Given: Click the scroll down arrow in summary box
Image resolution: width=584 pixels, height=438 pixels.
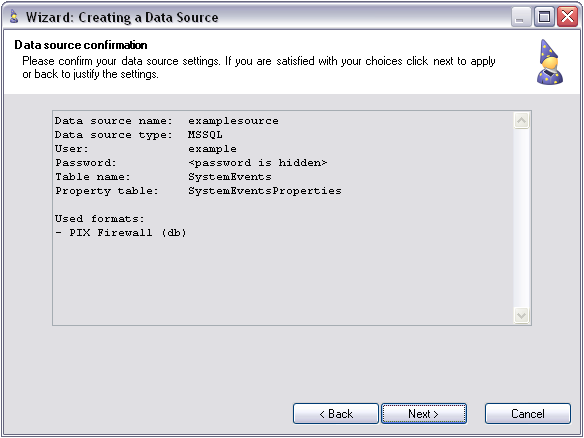Looking at the screenshot, I should click(x=522, y=315).
